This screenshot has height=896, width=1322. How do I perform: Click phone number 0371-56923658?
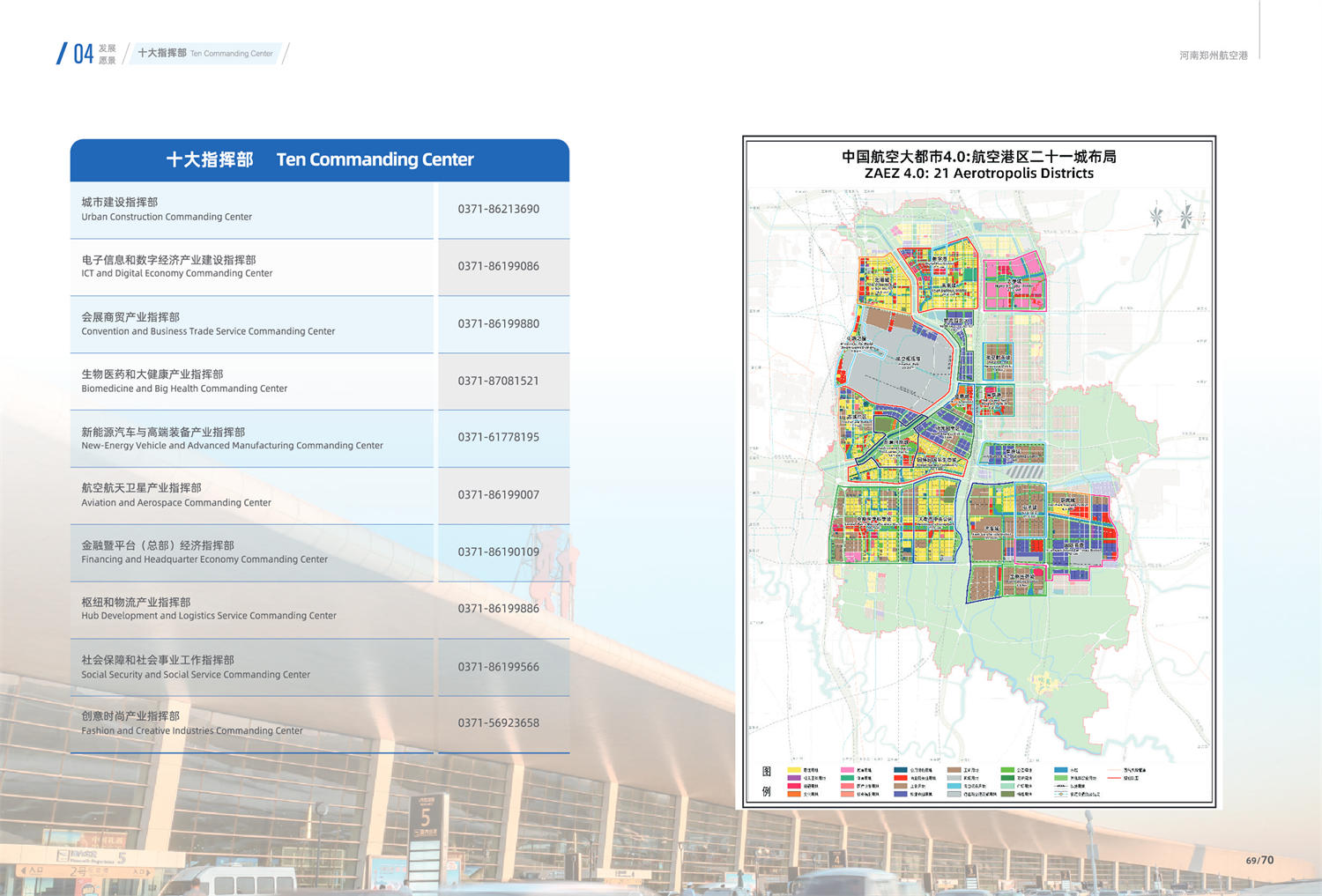tap(498, 723)
